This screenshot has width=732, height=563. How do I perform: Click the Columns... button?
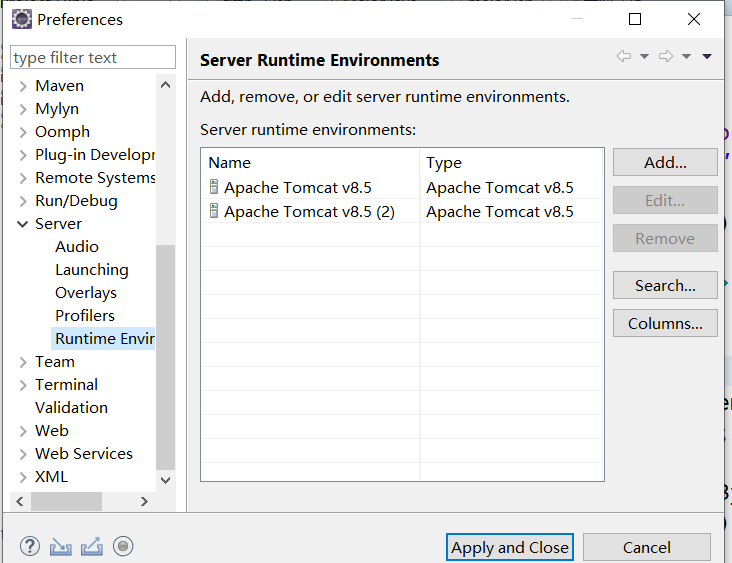click(665, 323)
